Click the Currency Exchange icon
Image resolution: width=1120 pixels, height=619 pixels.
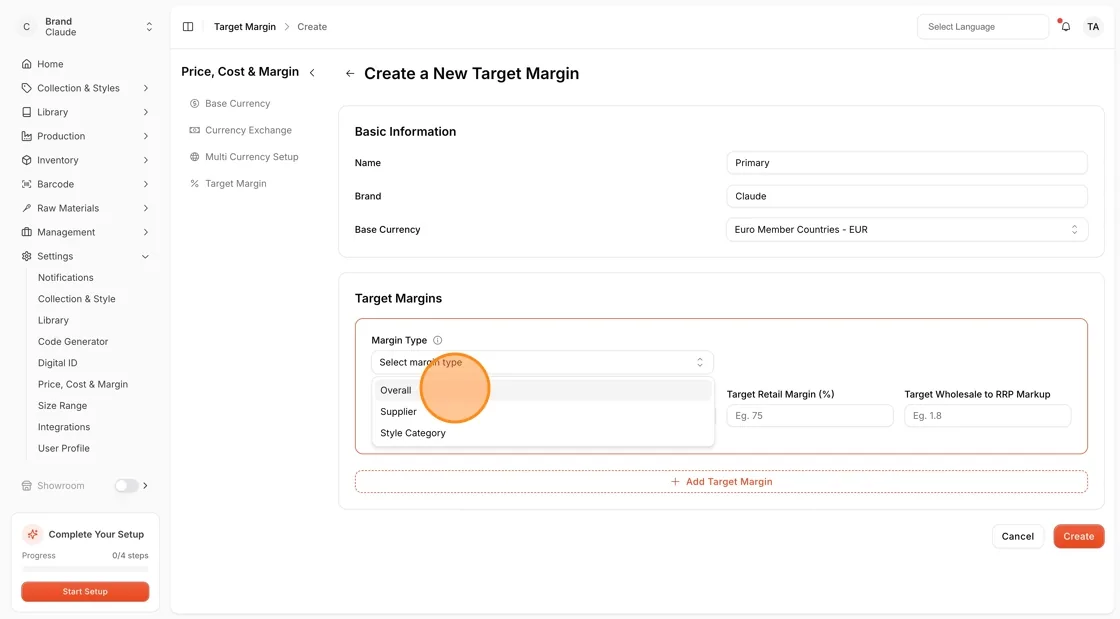194,130
